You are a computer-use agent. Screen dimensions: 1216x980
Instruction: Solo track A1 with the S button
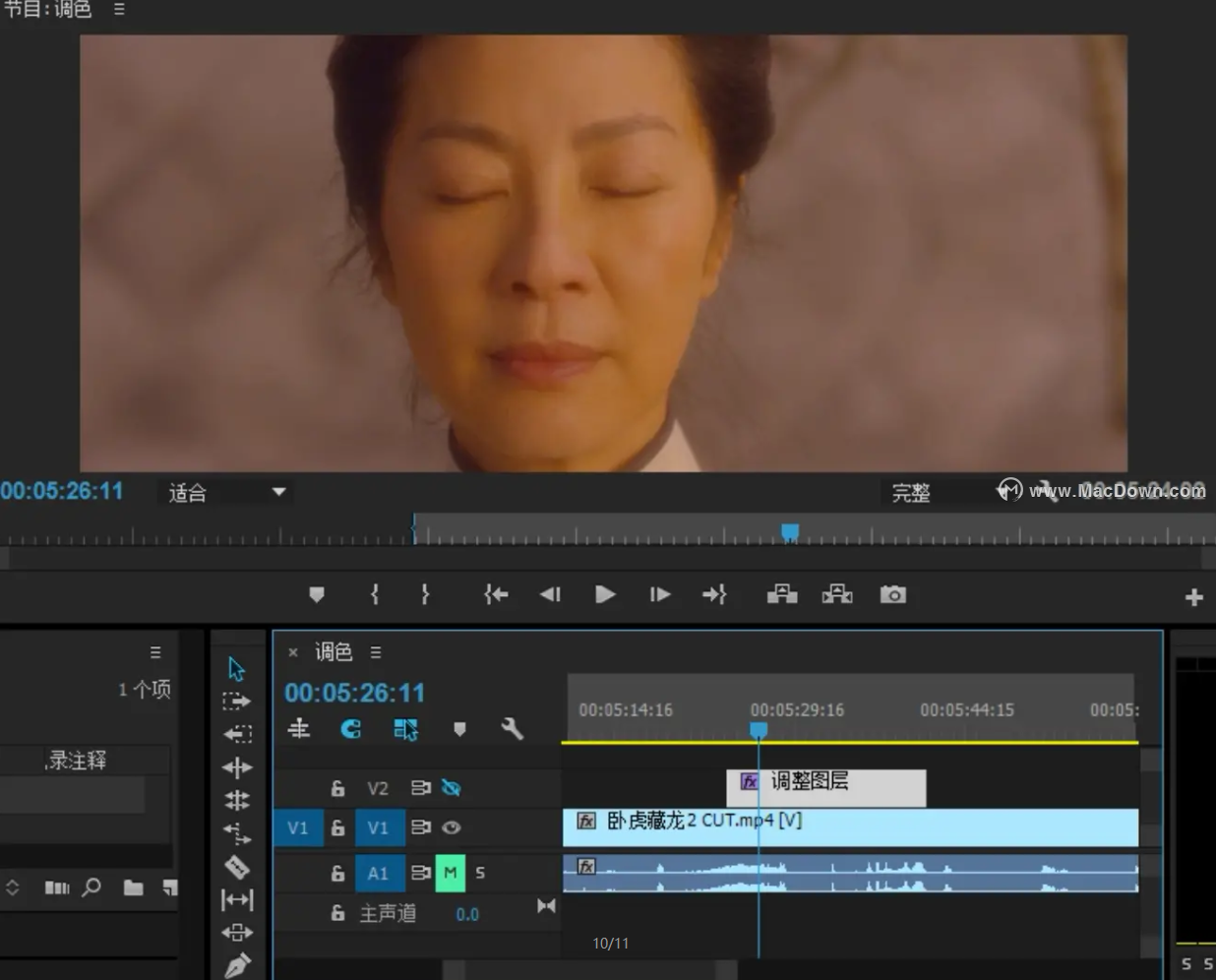point(480,873)
